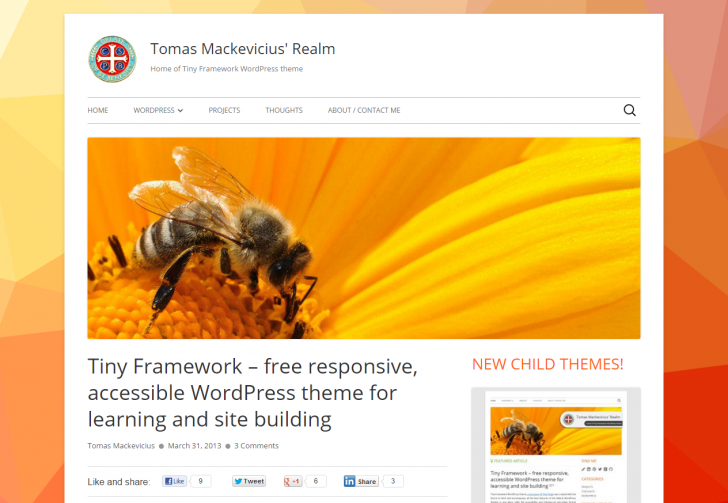Click the Google +1 button

(293, 481)
